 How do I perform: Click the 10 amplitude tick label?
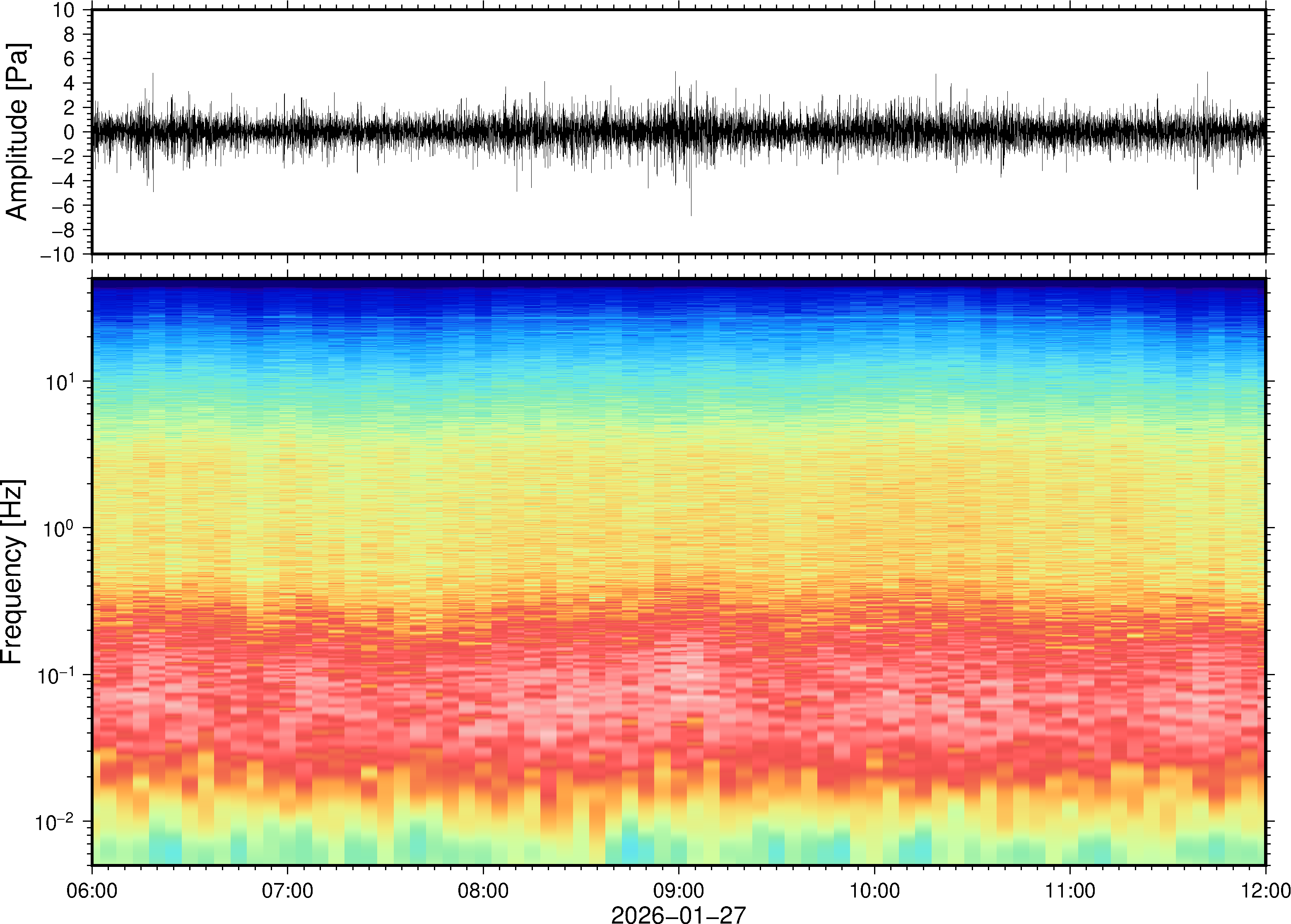pyautogui.click(x=64, y=10)
